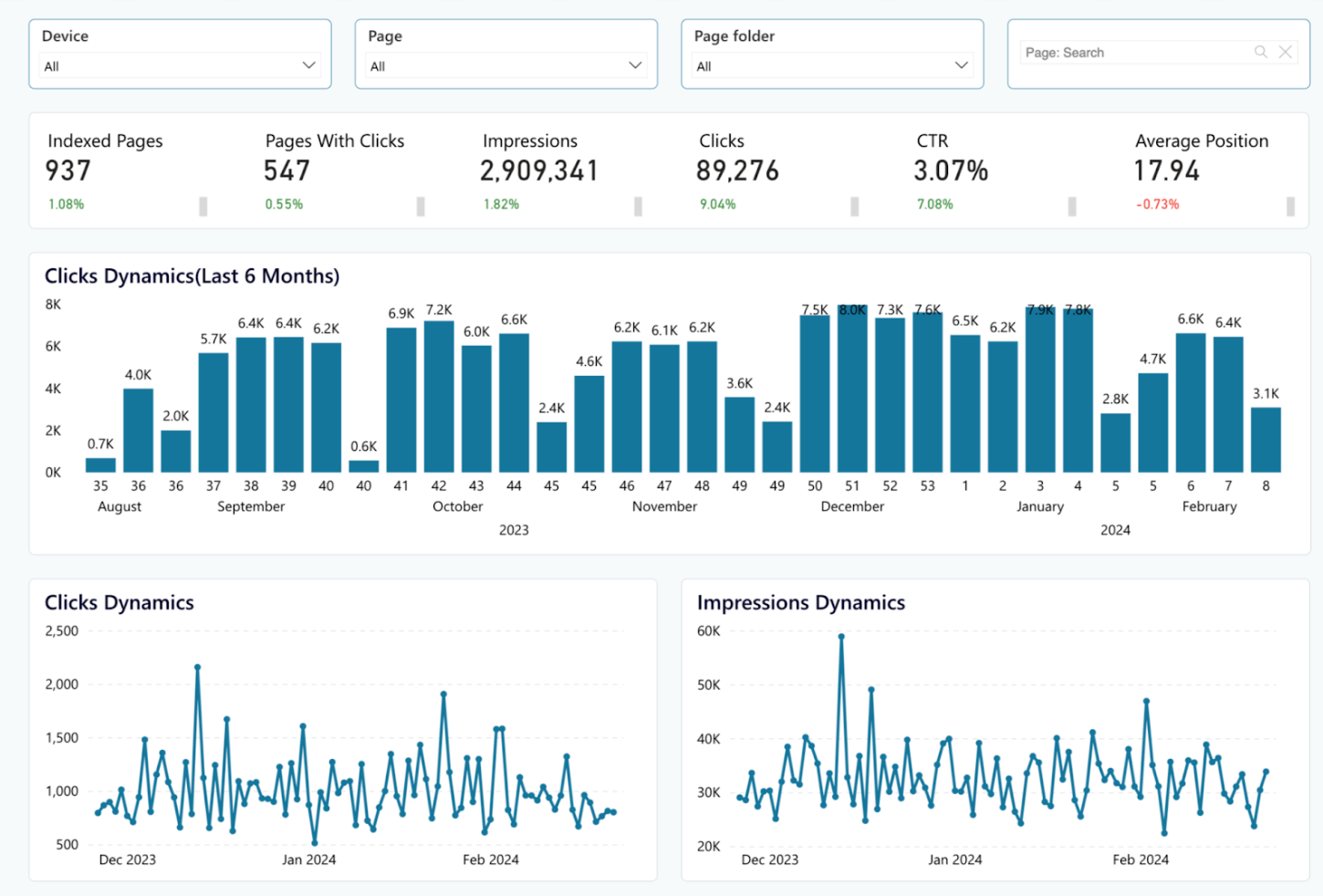Select the 3.1K bar for week 8

pos(1266,440)
